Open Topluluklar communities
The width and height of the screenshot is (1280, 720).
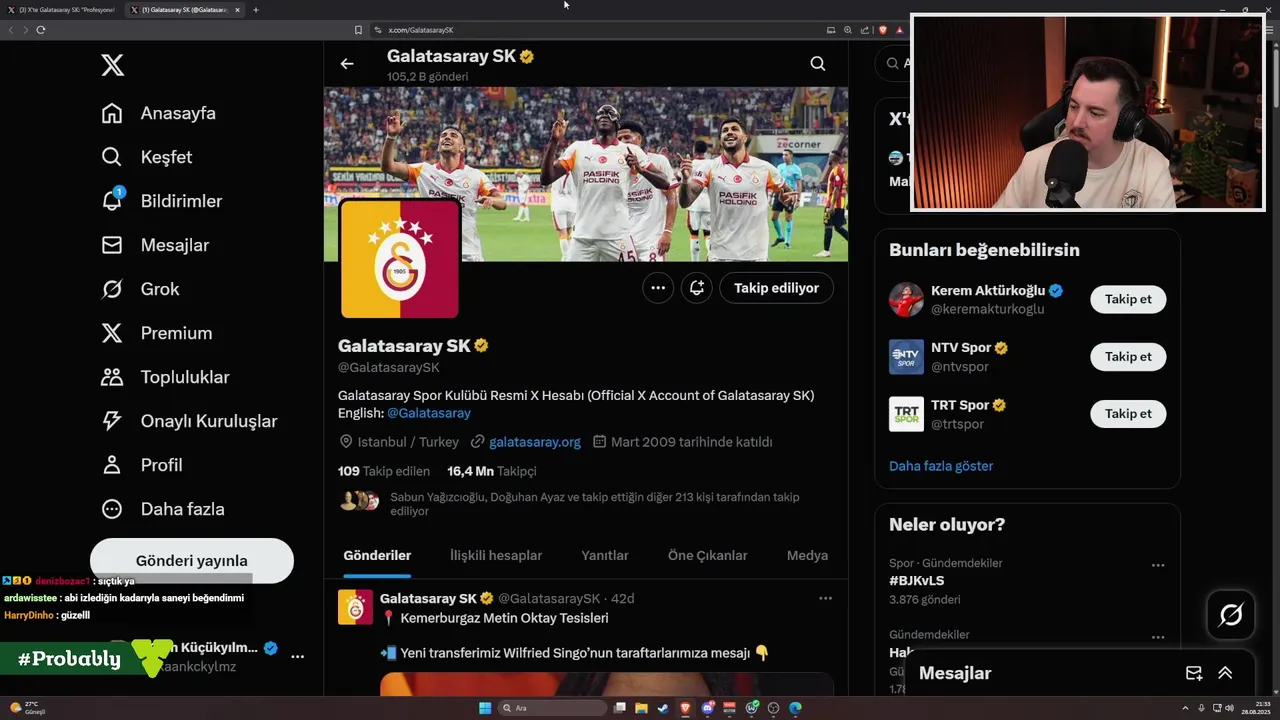pyautogui.click(x=166, y=377)
